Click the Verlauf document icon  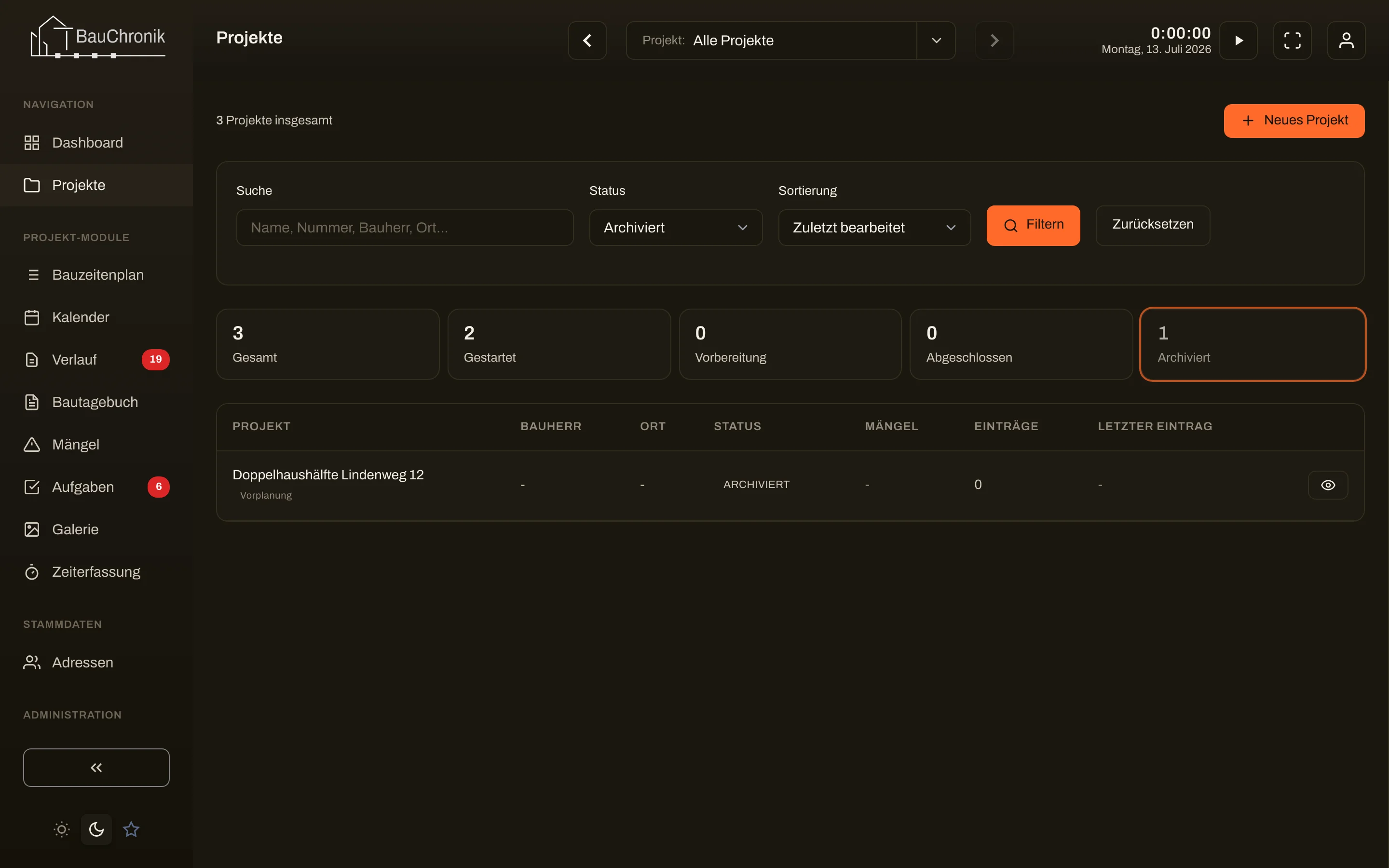31,360
